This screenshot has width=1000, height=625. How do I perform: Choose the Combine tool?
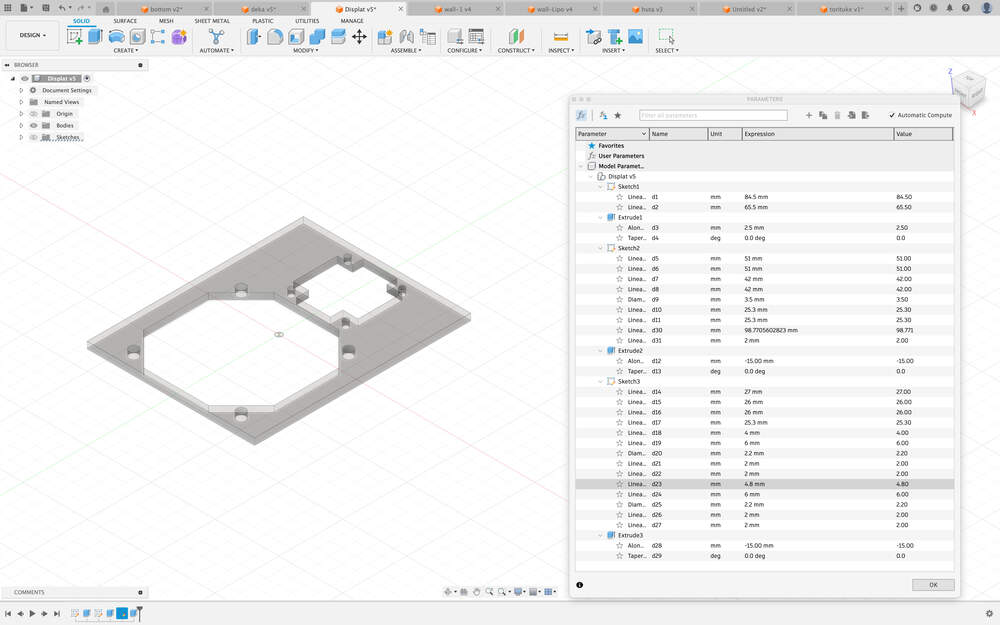(x=317, y=36)
